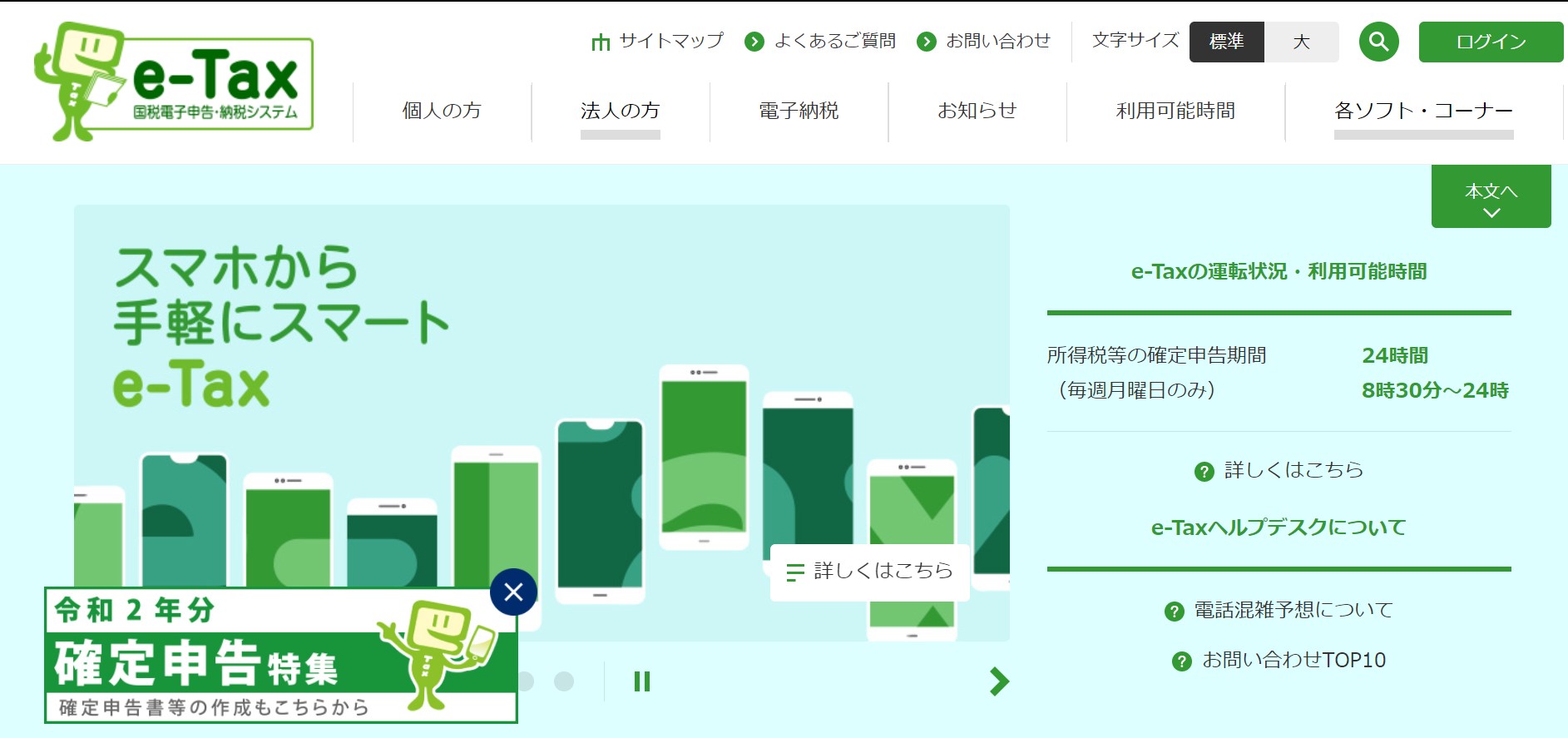Close the 確定申告特集 popup banner
Image resolution: width=1568 pixels, height=738 pixels.
(513, 592)
